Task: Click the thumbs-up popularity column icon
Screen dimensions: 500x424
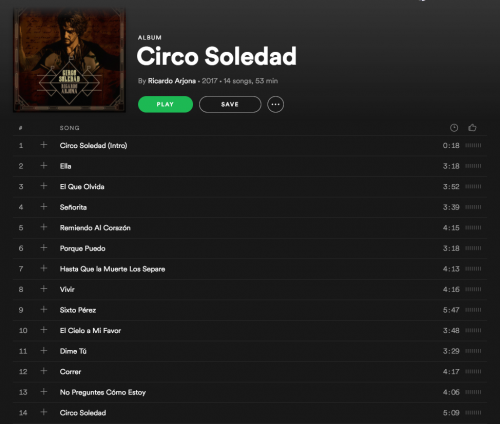Action: [472, 127]
